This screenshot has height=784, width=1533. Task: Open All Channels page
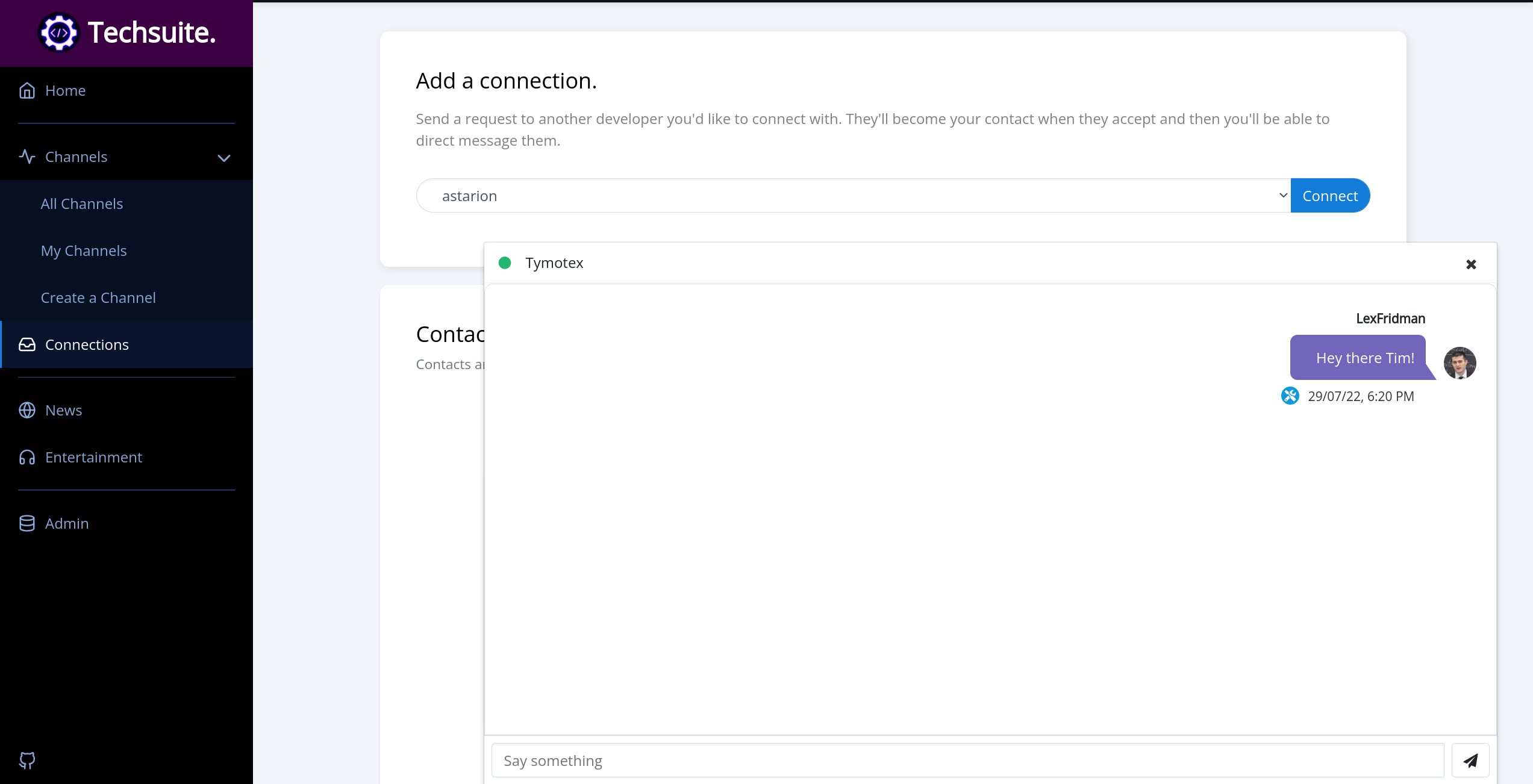coord(82,204)
